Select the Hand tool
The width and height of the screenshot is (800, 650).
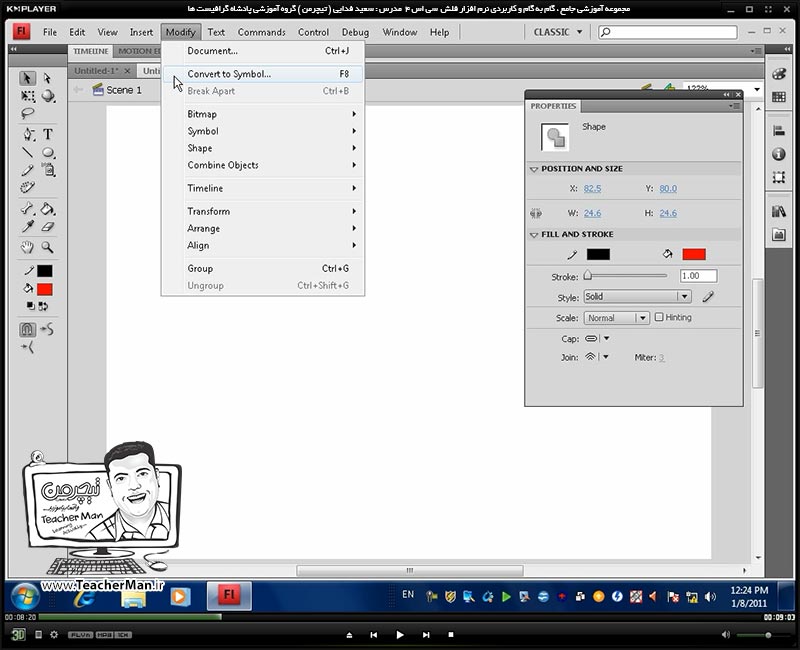28,247
